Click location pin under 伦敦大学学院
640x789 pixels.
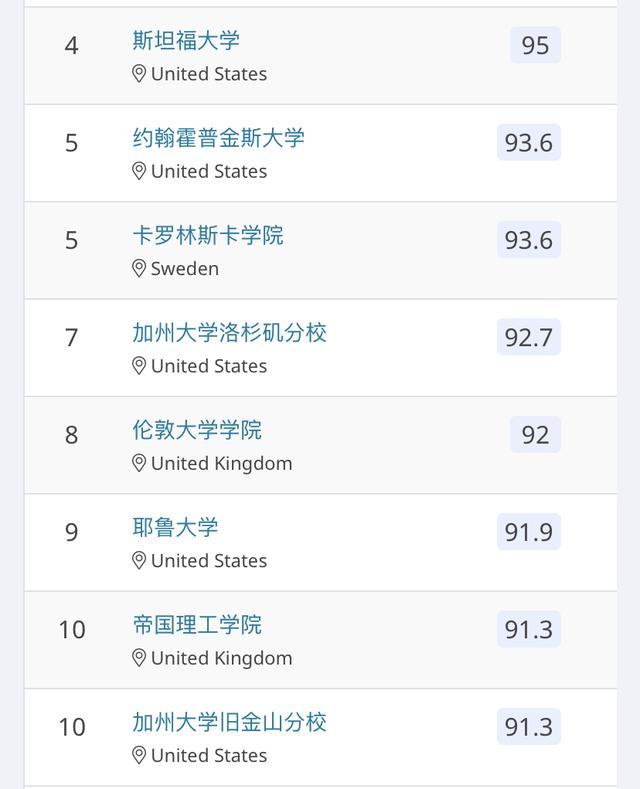tap(139, 463)
